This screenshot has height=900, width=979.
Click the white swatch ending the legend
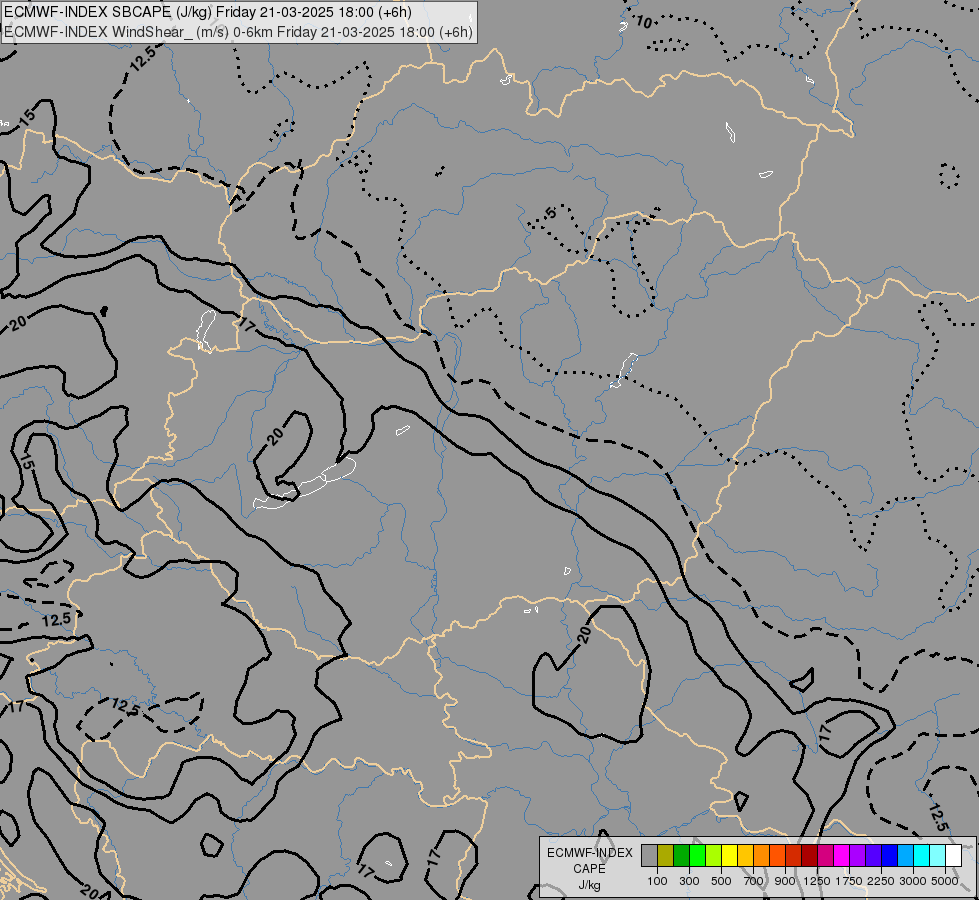pos(953,855)
